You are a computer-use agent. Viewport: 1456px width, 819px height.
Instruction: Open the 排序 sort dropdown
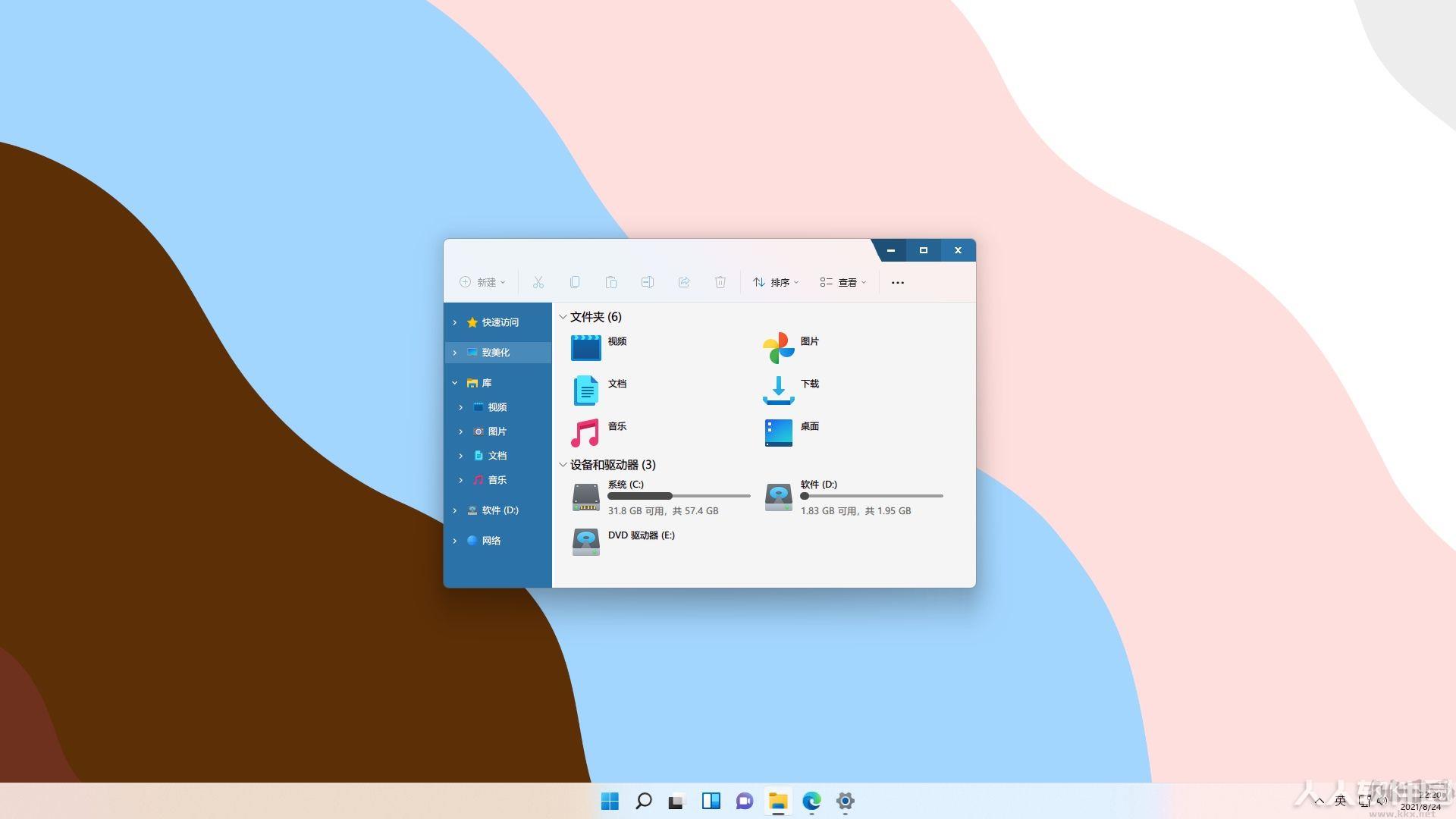pyautogui.click(x=776, y=282)
